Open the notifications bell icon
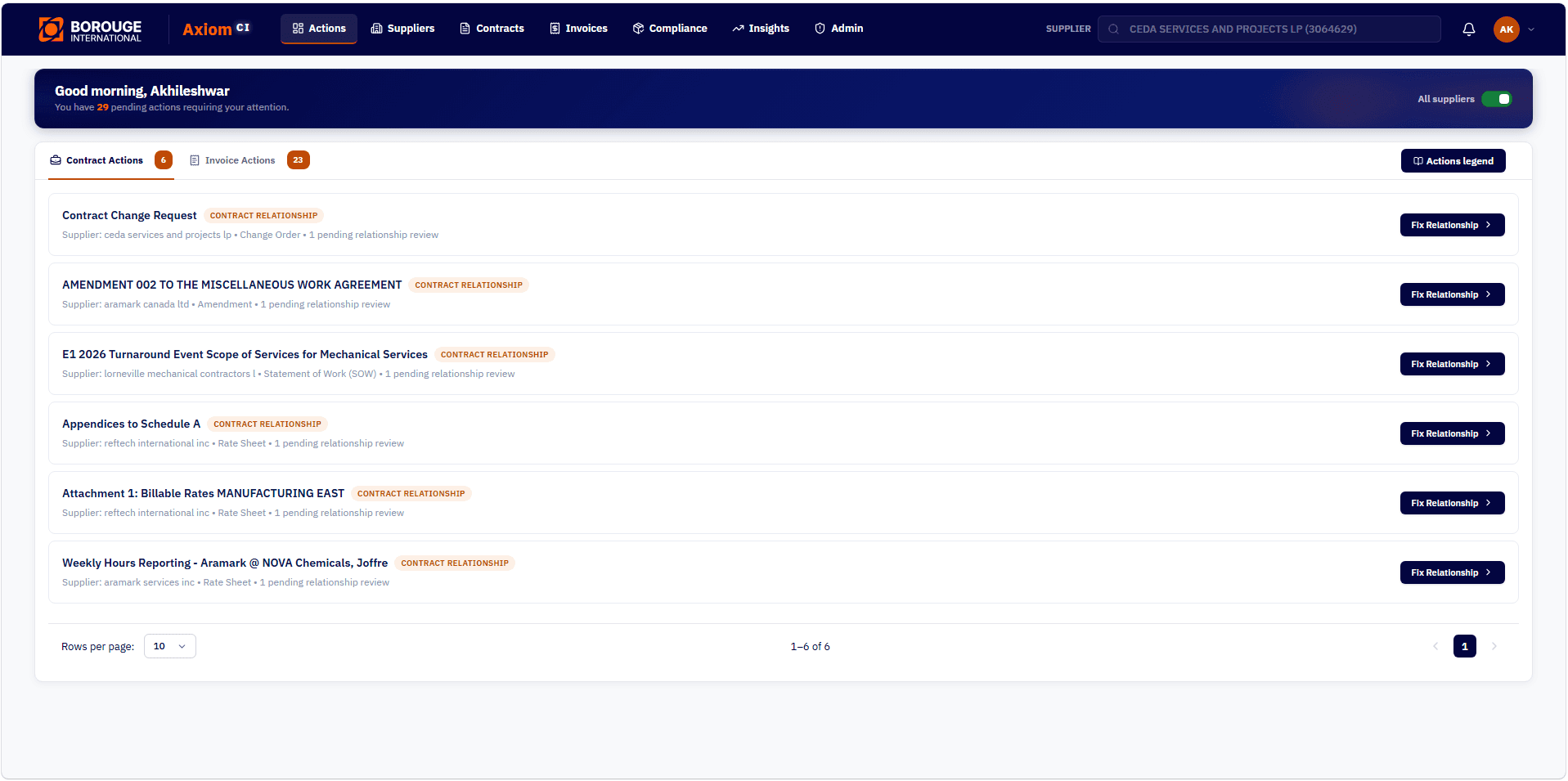The image size is (1568, 781). point(1468,29)
